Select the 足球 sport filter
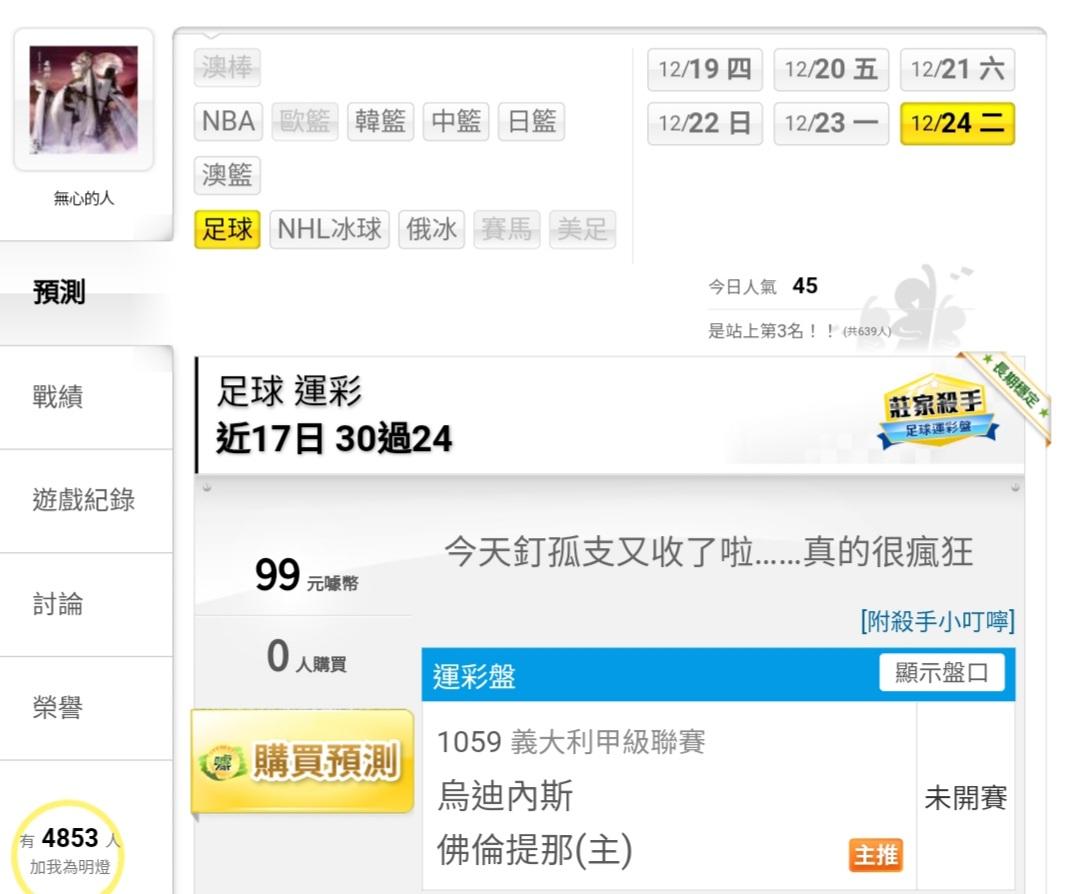The image size is (1071, 894). click(227, 229)
